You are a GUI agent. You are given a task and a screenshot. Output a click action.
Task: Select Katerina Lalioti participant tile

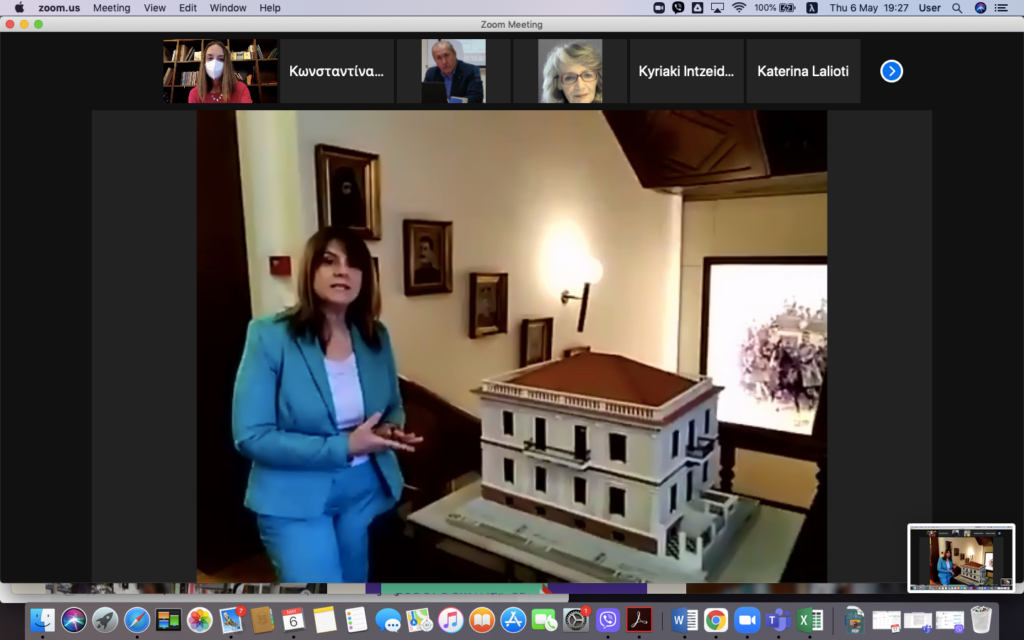(803, 71)
